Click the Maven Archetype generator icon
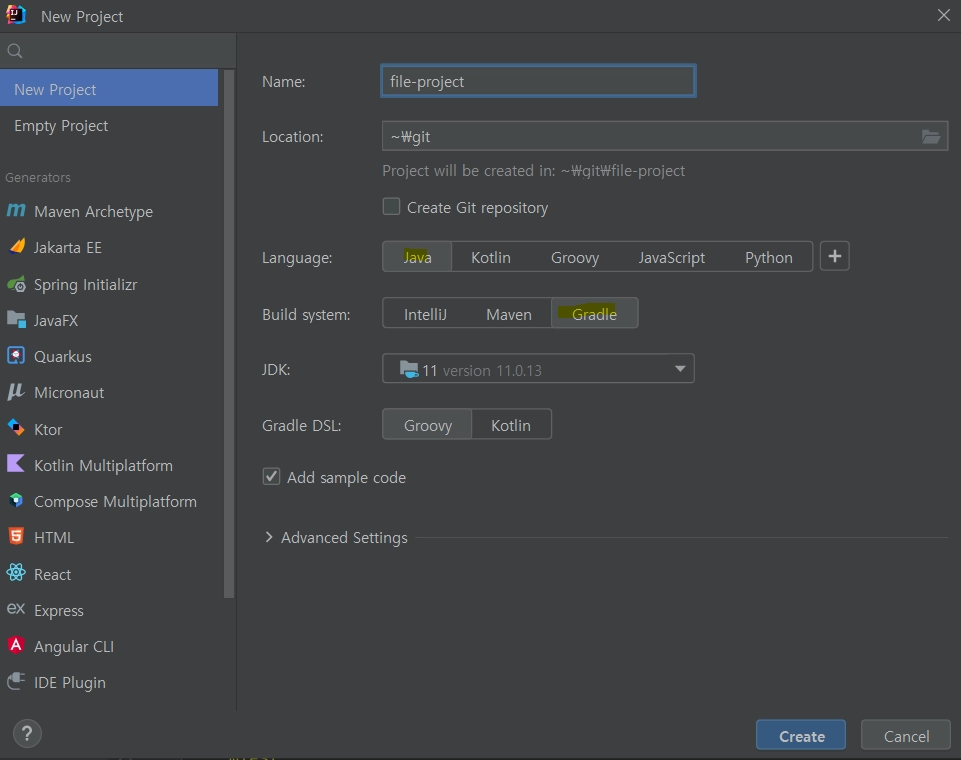The width and height of the screenshot is (961, 760). point(16,211)
